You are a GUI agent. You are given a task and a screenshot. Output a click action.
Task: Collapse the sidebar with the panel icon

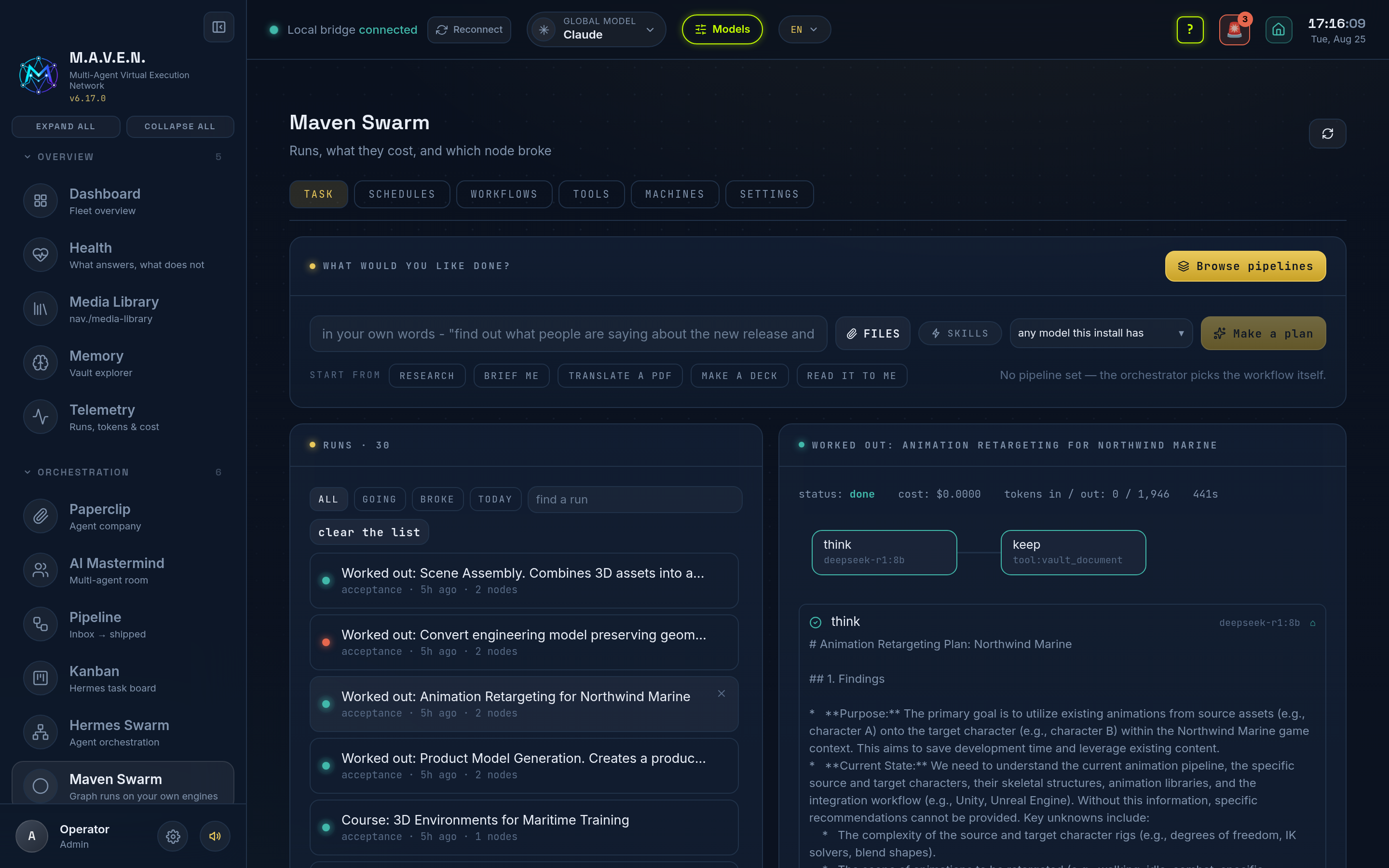[x=218, y=27]
